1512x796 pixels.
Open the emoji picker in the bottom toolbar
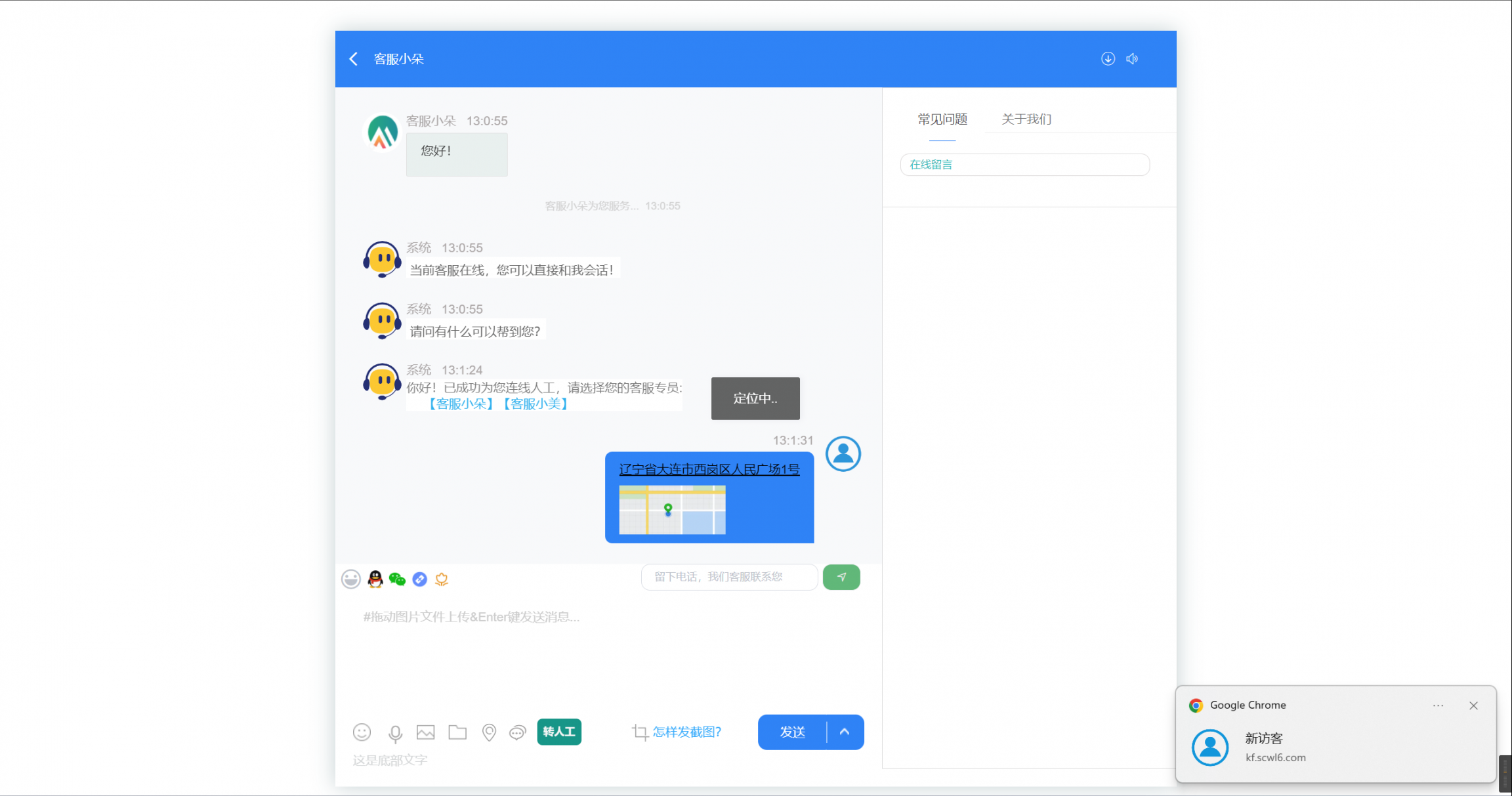pyautogui.click(x=362, y=732)
